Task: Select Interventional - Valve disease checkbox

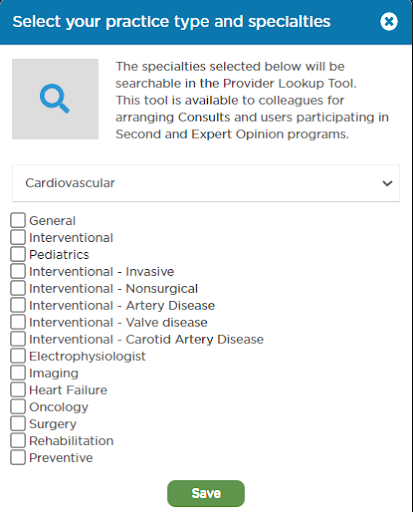Action: 18,322
